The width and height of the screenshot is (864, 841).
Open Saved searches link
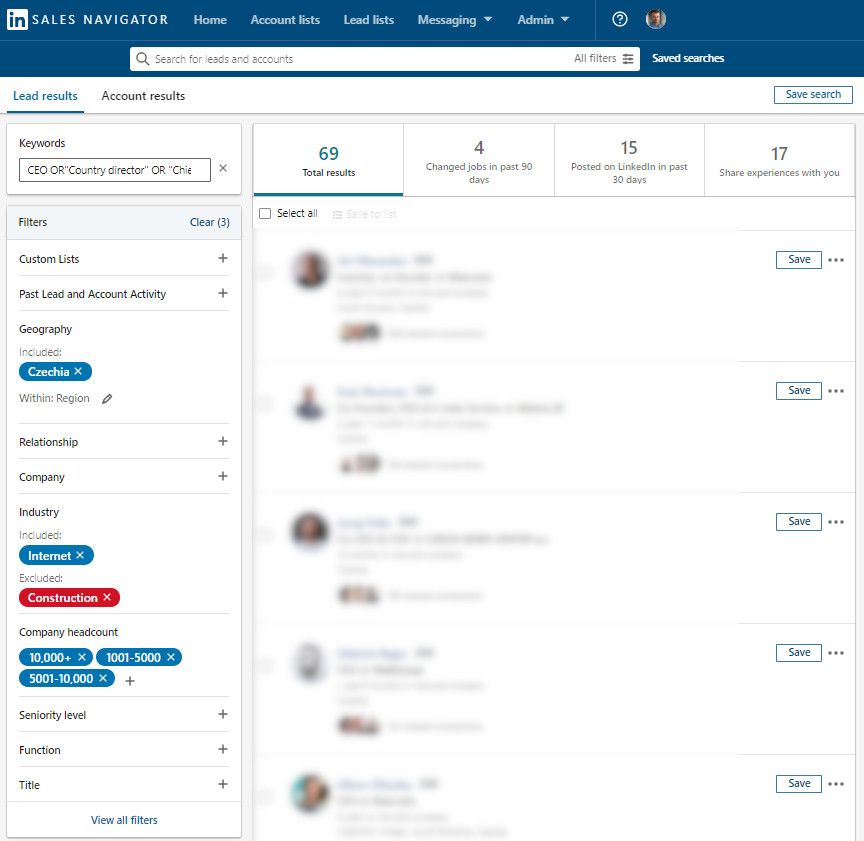(x=688, y=58)
